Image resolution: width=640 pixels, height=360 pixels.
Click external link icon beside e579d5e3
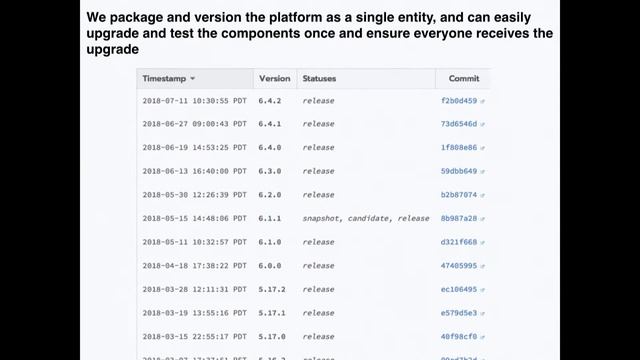point(482,313)
